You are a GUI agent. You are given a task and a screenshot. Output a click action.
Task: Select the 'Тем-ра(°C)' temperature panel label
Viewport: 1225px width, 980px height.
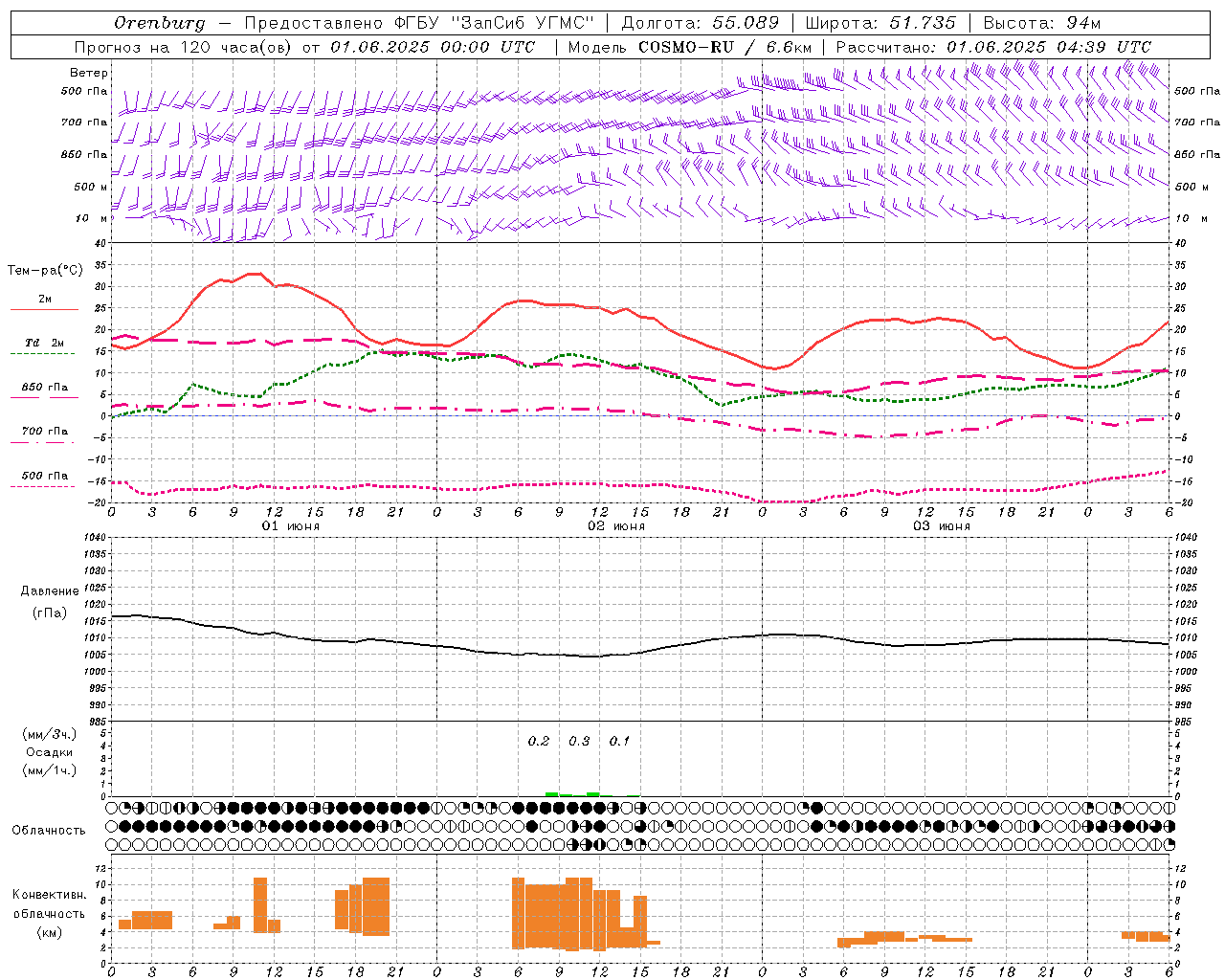coord(45,271)
